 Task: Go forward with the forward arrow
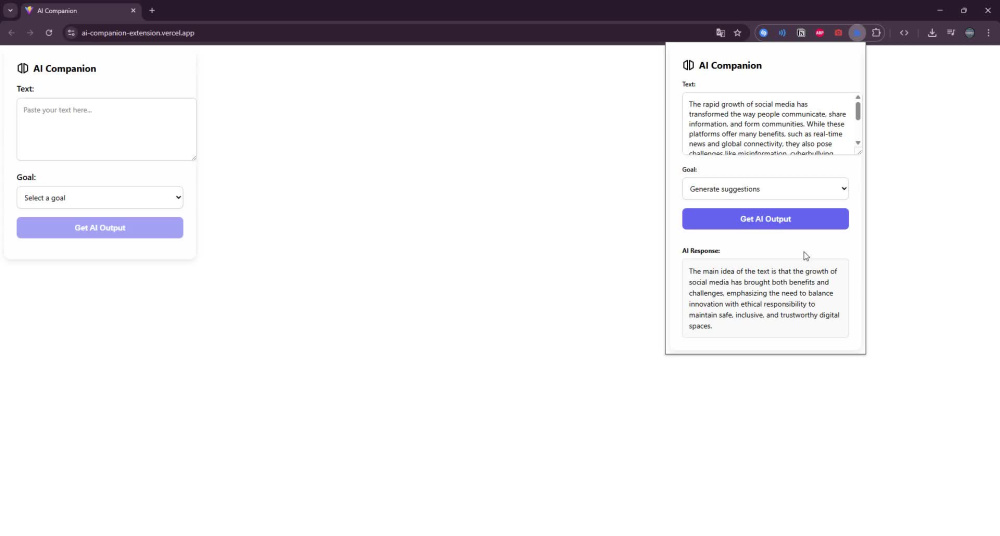[30, 33]
